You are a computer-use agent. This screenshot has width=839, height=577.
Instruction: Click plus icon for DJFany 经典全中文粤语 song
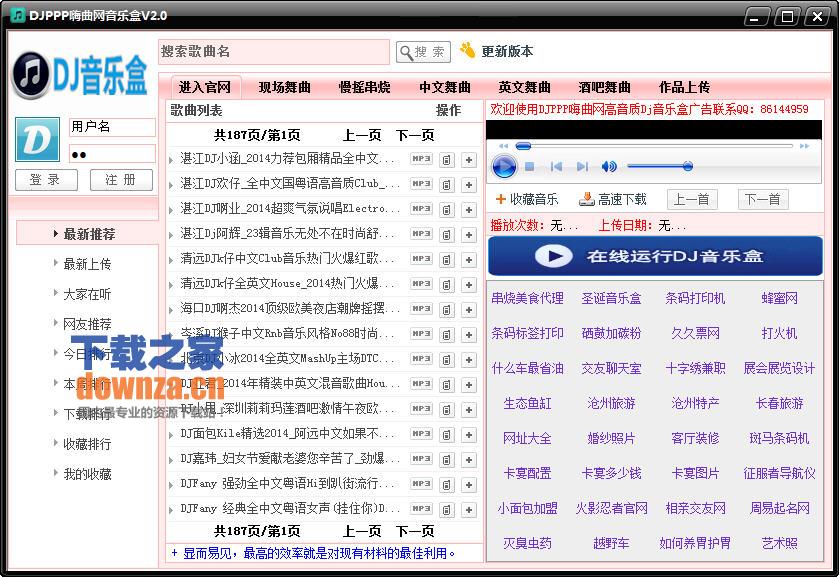click(469, 509)
